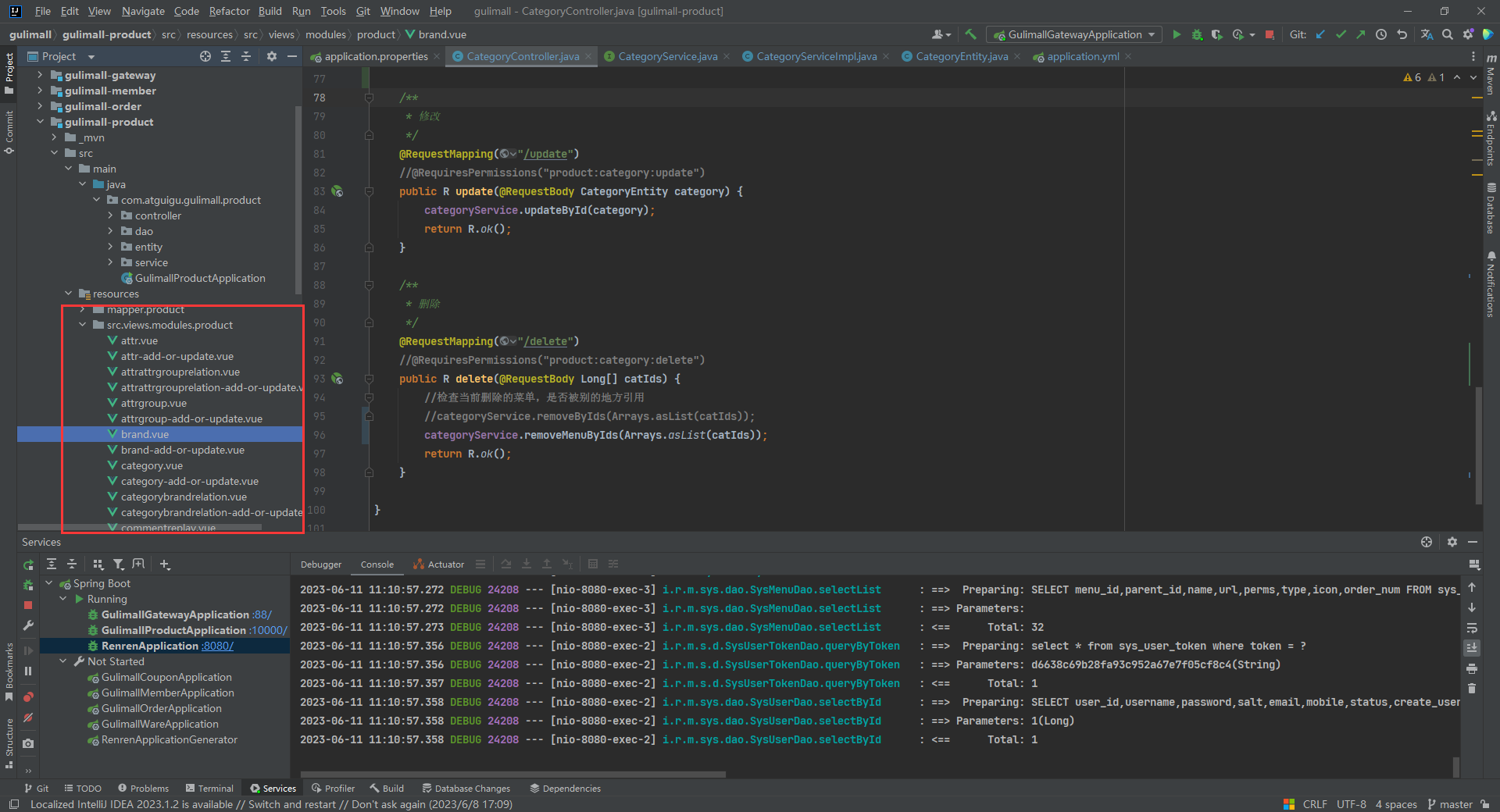Open the RenrenApplication :8080/ port link

[218, 646]
